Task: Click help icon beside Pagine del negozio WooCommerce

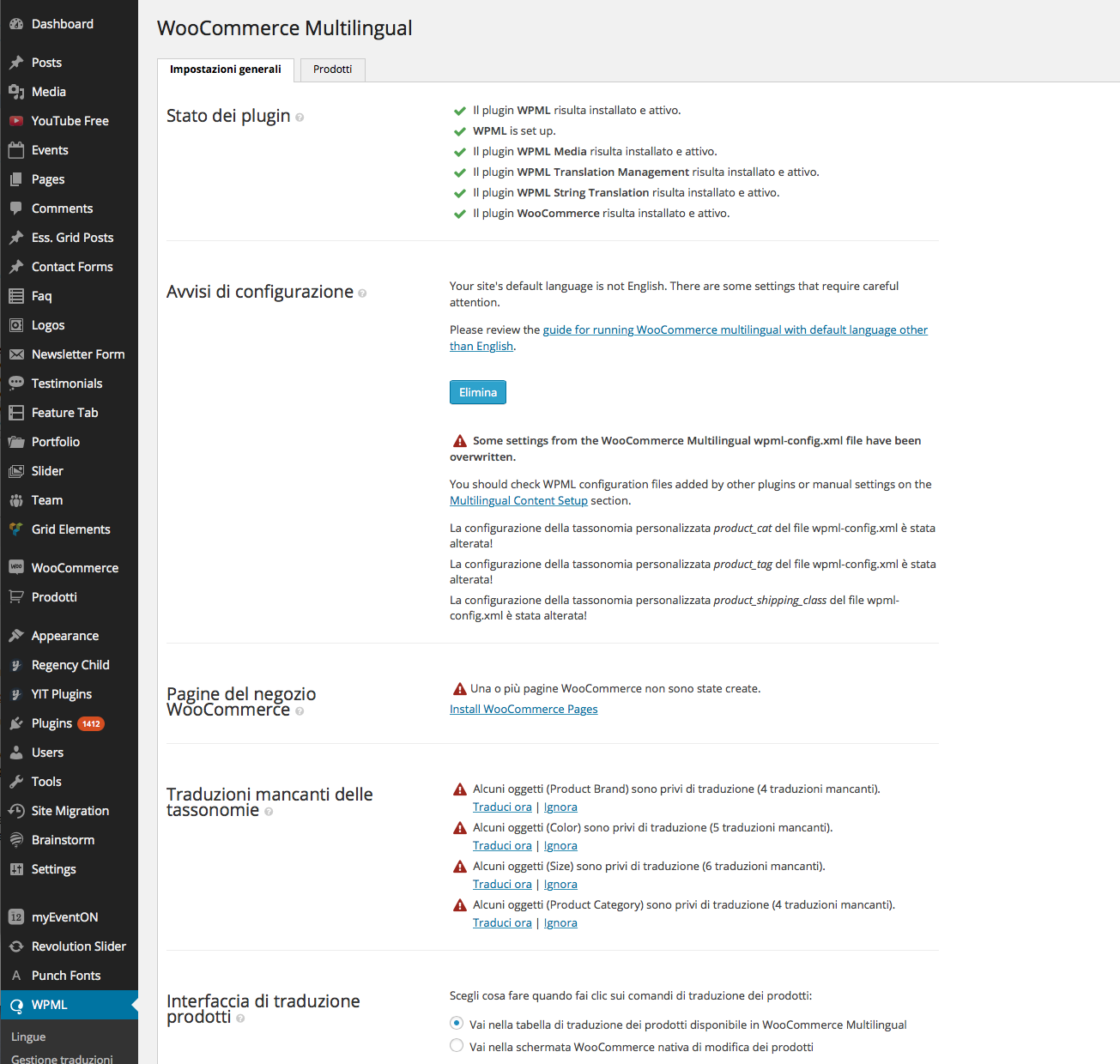Action: 300,711
